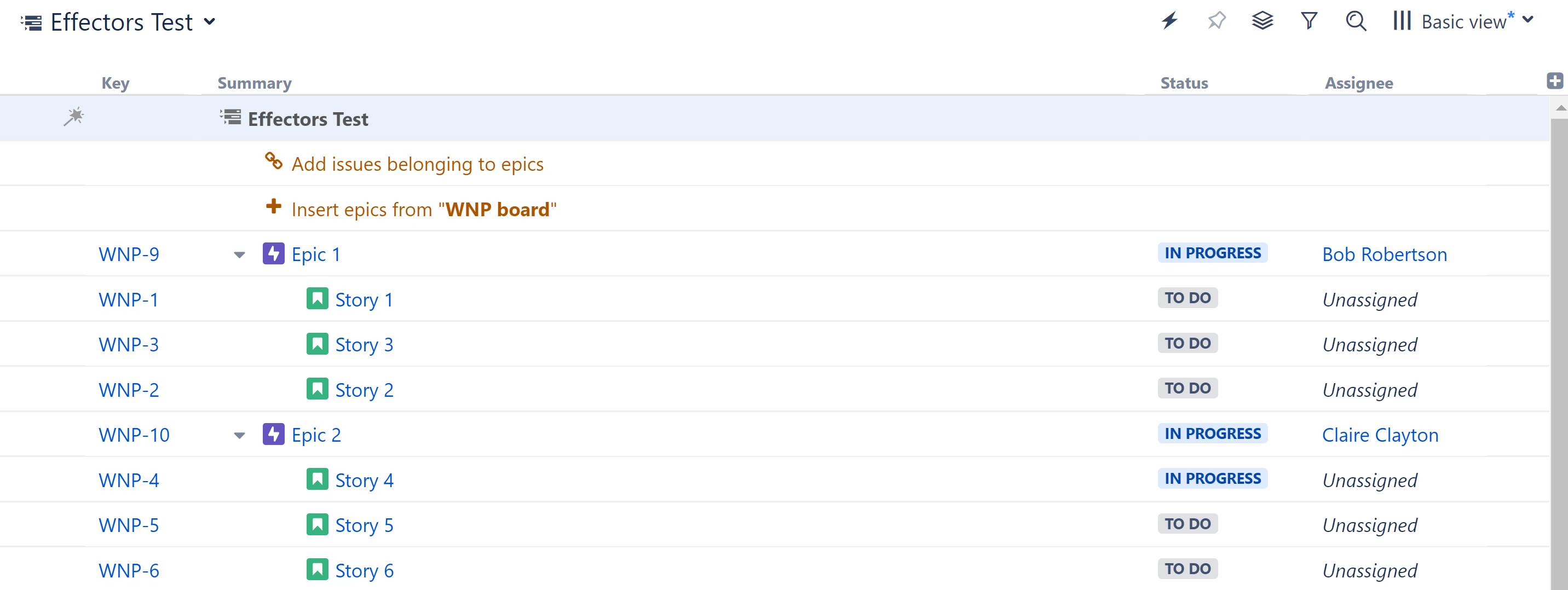Image resolution: width=1568 pixels, height=590 pixels.
Task: Open the Story 4 issue link
Action: pos(364,481)
